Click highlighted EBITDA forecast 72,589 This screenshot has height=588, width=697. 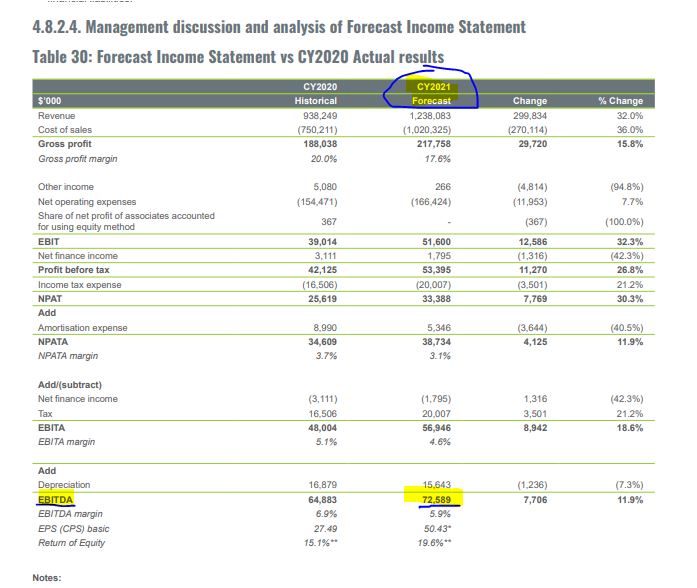437,500
